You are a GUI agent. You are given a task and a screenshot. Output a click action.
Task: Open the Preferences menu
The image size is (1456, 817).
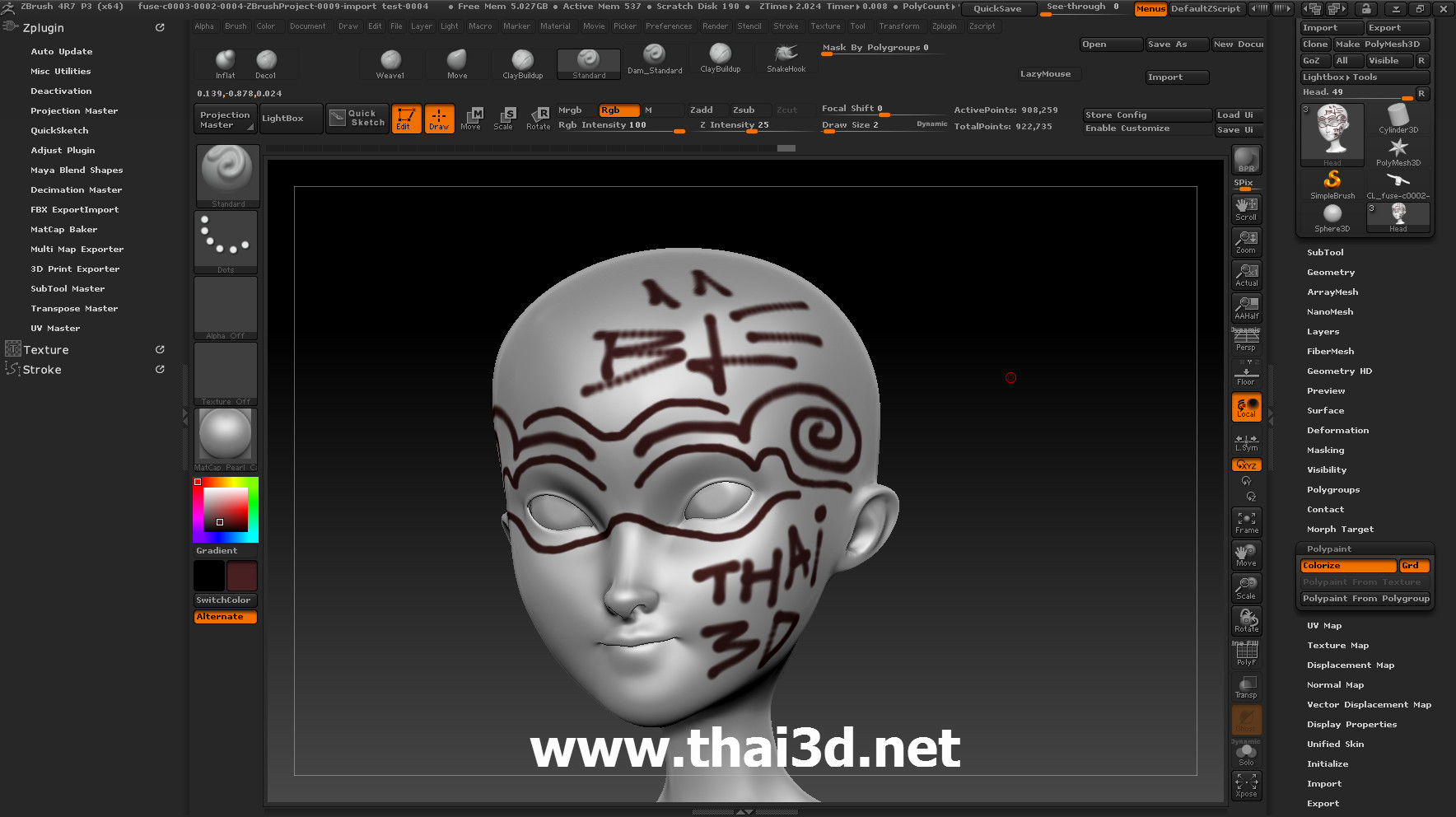[x=668, y=26]
